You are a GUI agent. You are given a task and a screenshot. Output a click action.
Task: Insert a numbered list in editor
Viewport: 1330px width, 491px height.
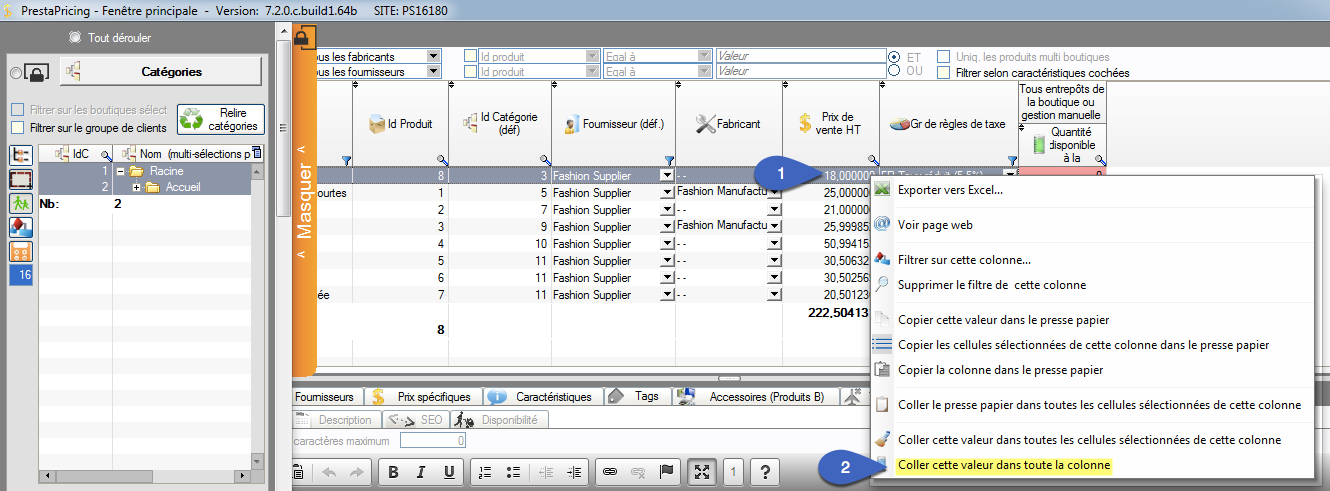coord(485,472)
